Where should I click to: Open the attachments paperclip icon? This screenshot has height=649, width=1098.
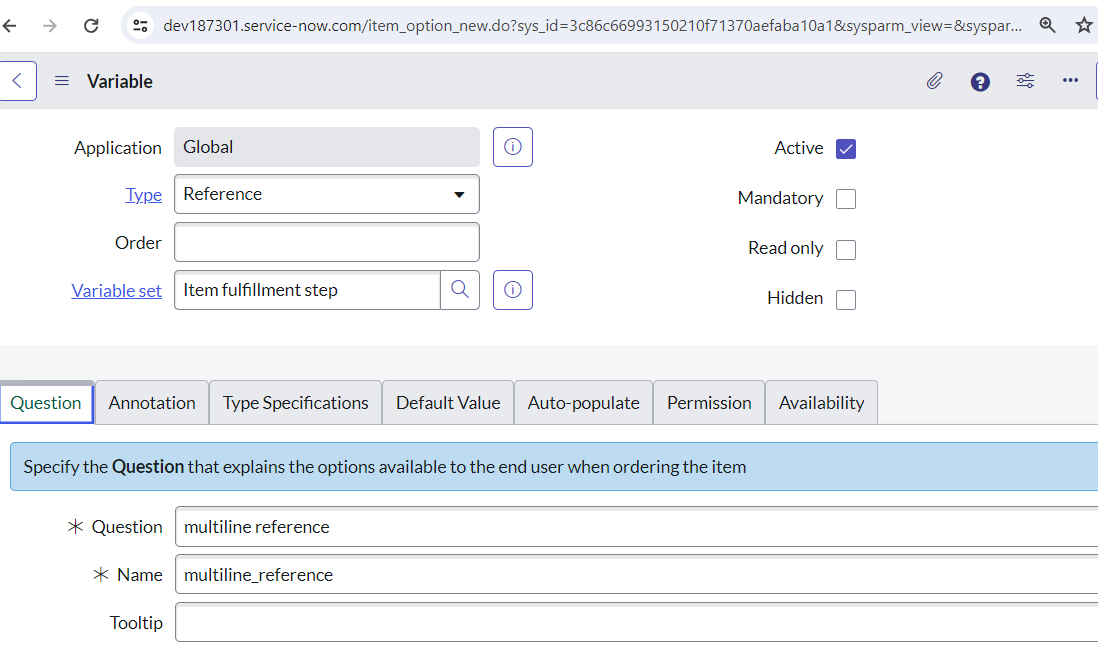pyautogui.click(x=935, y=81)
